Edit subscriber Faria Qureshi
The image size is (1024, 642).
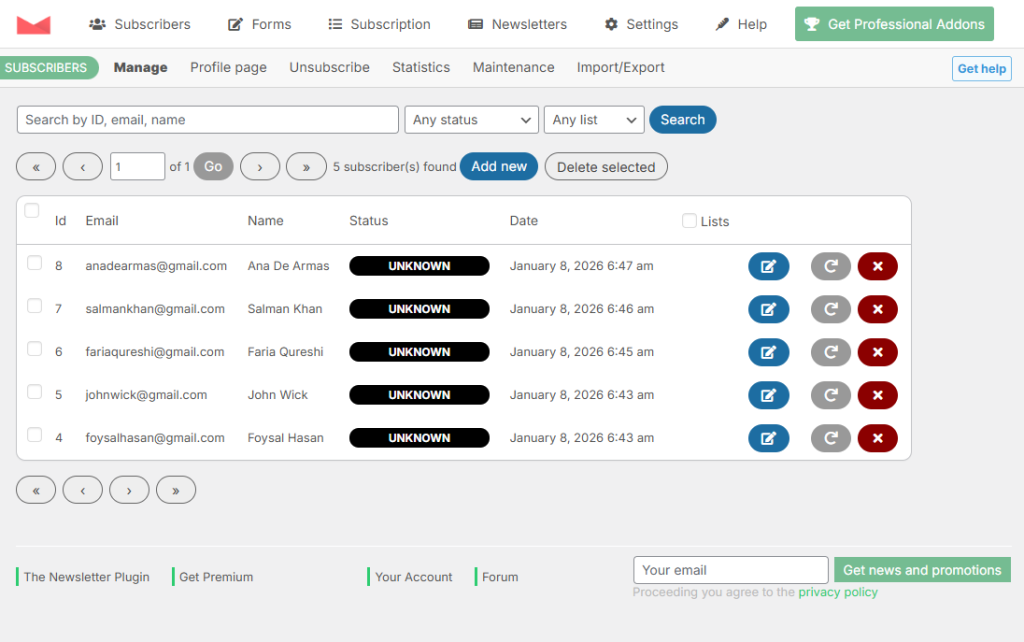point(769,353)
